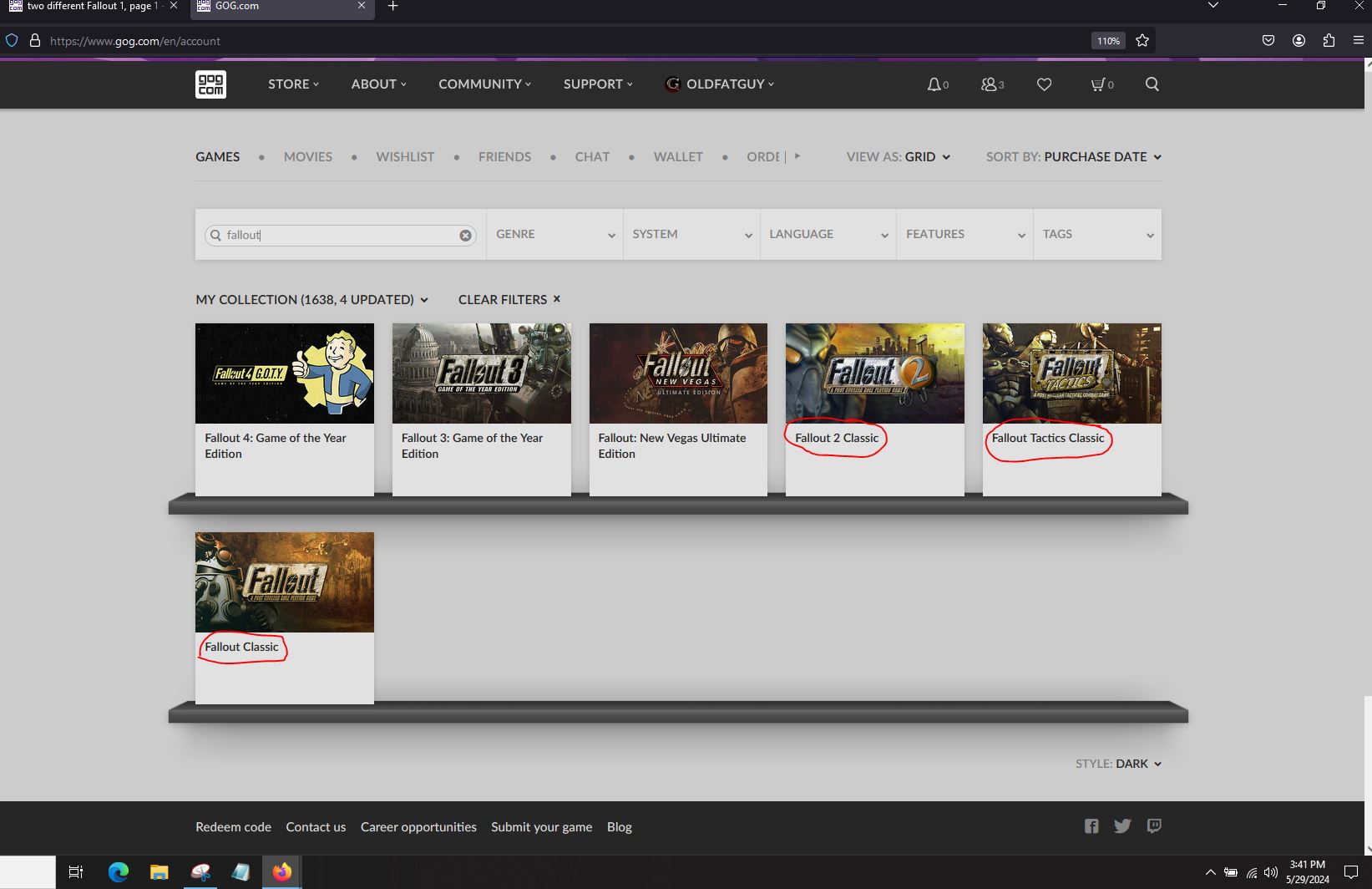This screenshot has width=1372, height=889.
Task: Open the SYSTEM filter dropdown
Action: (691, 235)
